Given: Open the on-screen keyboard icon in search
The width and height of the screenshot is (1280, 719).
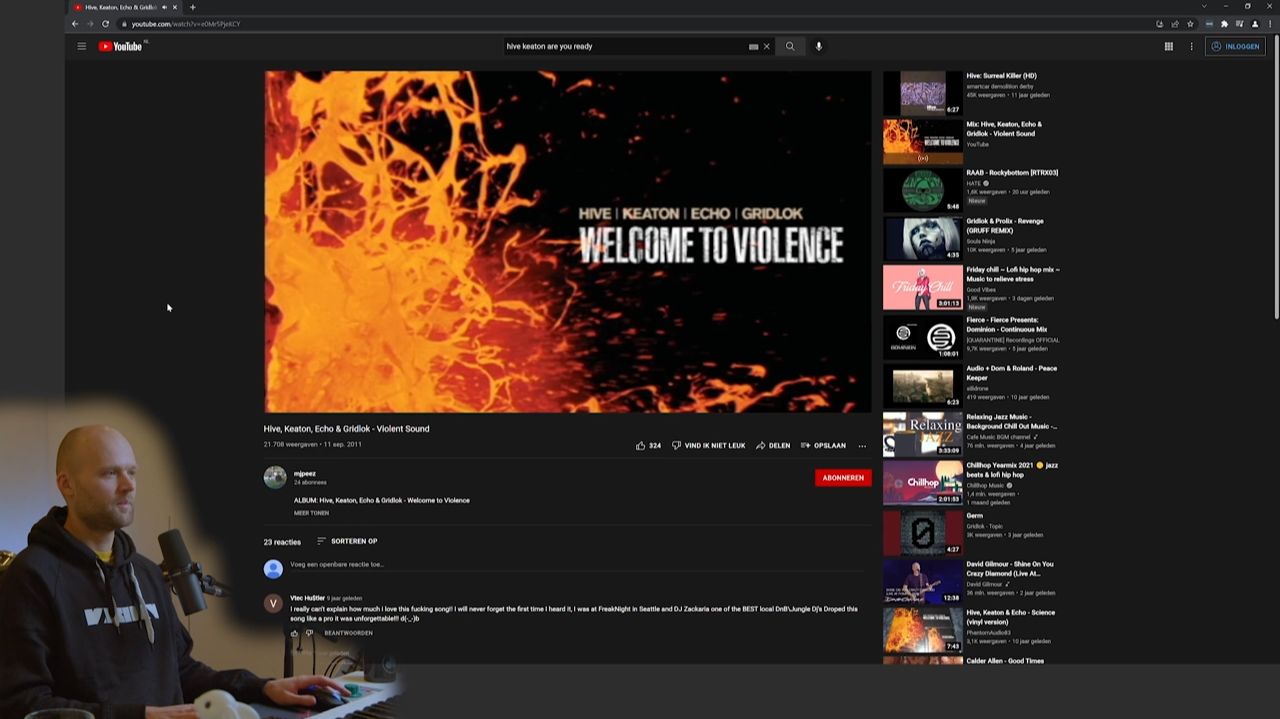Looking at the screenshot, I should click(753, 46).
